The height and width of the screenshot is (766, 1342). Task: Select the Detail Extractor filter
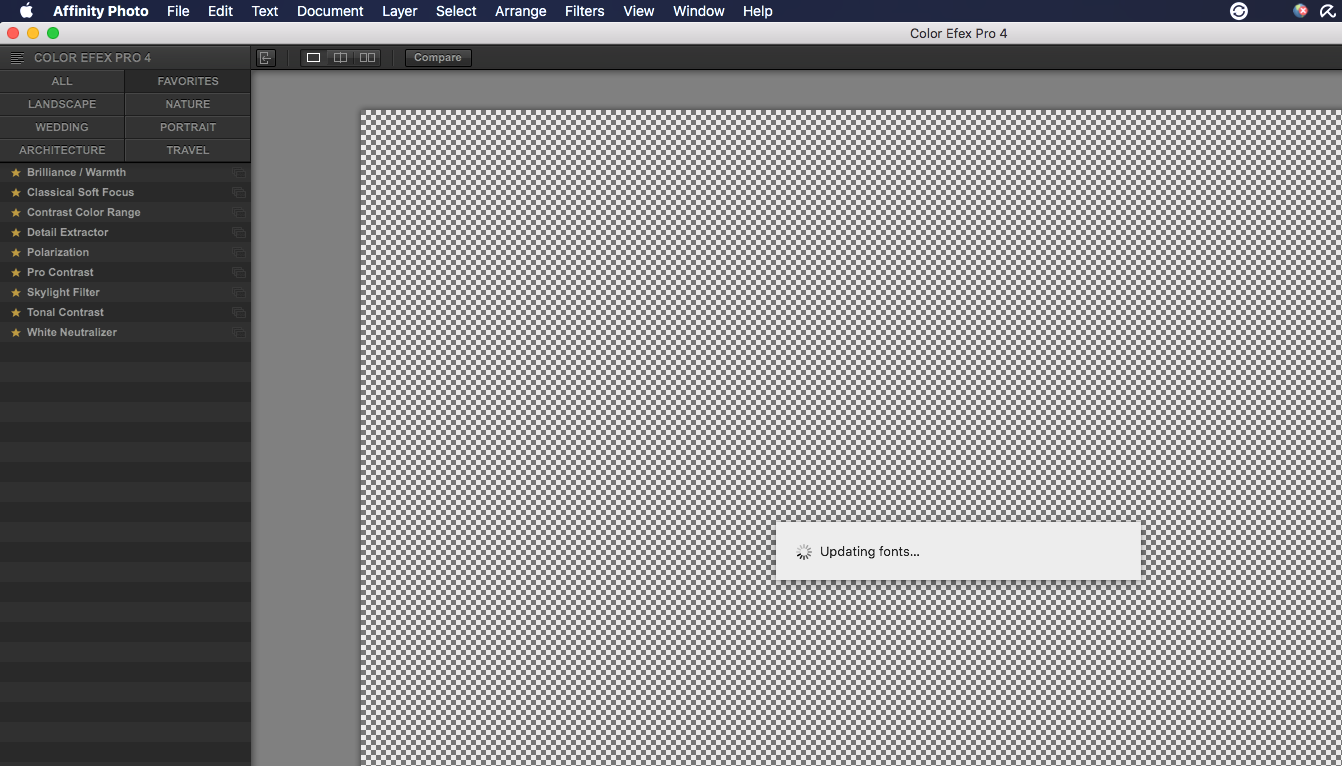(125, 232)
